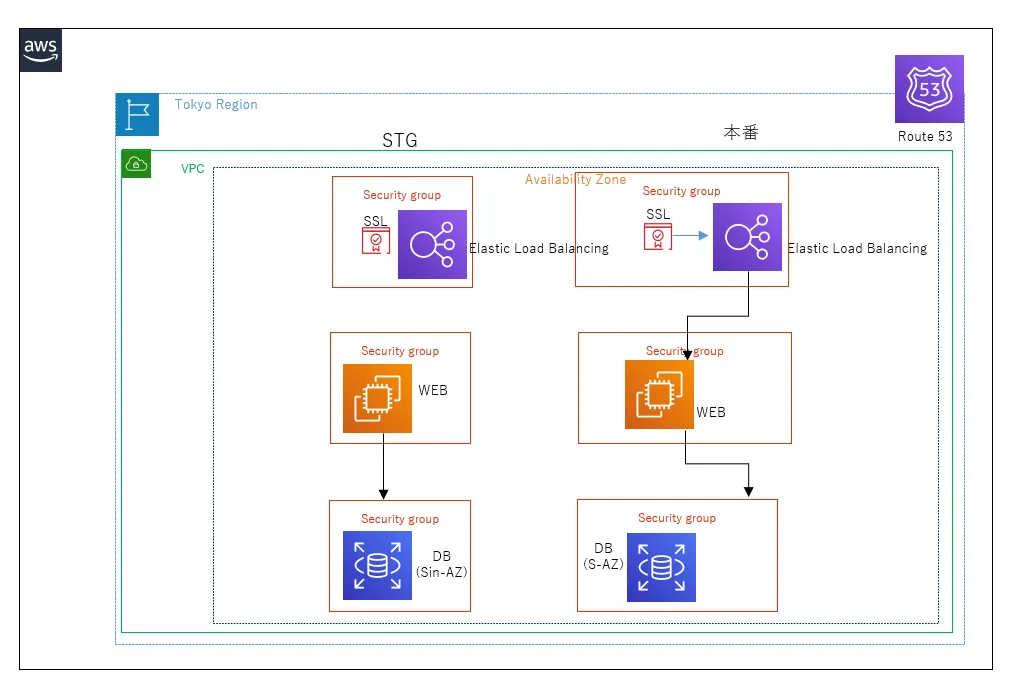Select production Elastic Load Balancing text
Image resolution: width=1023 pixels, height=691 pixels.
point(857,249)
